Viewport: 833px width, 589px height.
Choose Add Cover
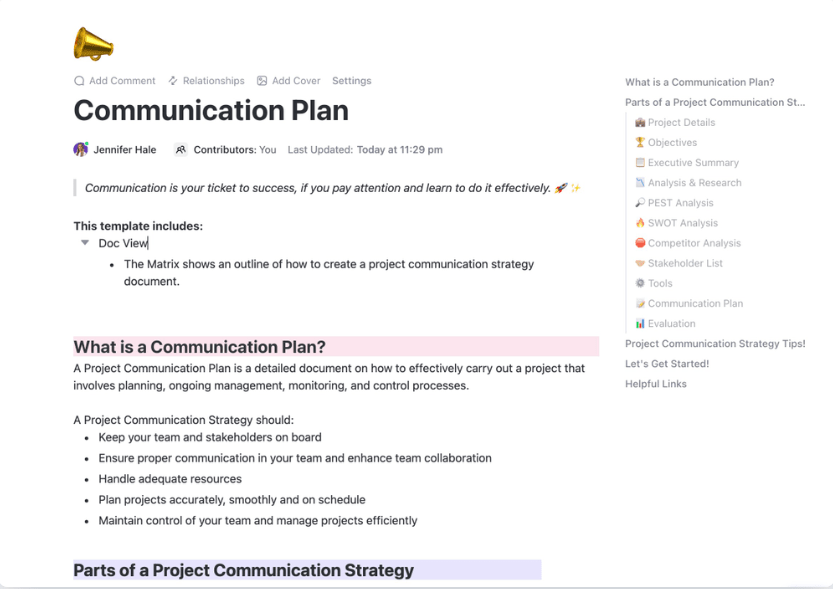pyautogui.click(x=288, y=81)
